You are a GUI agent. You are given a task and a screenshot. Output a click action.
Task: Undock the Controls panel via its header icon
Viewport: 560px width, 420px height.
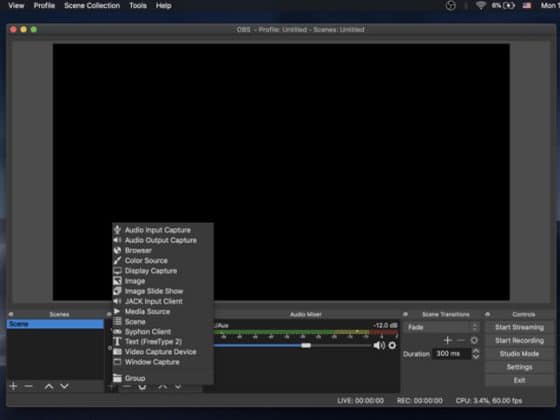pyautogui.click(x=488, y=314)
